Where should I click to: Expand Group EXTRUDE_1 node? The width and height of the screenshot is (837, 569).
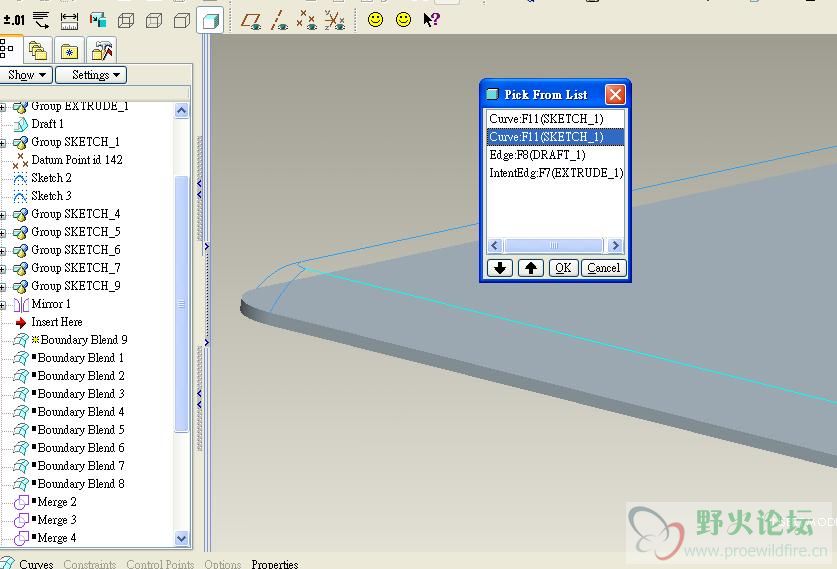point(3,107)
